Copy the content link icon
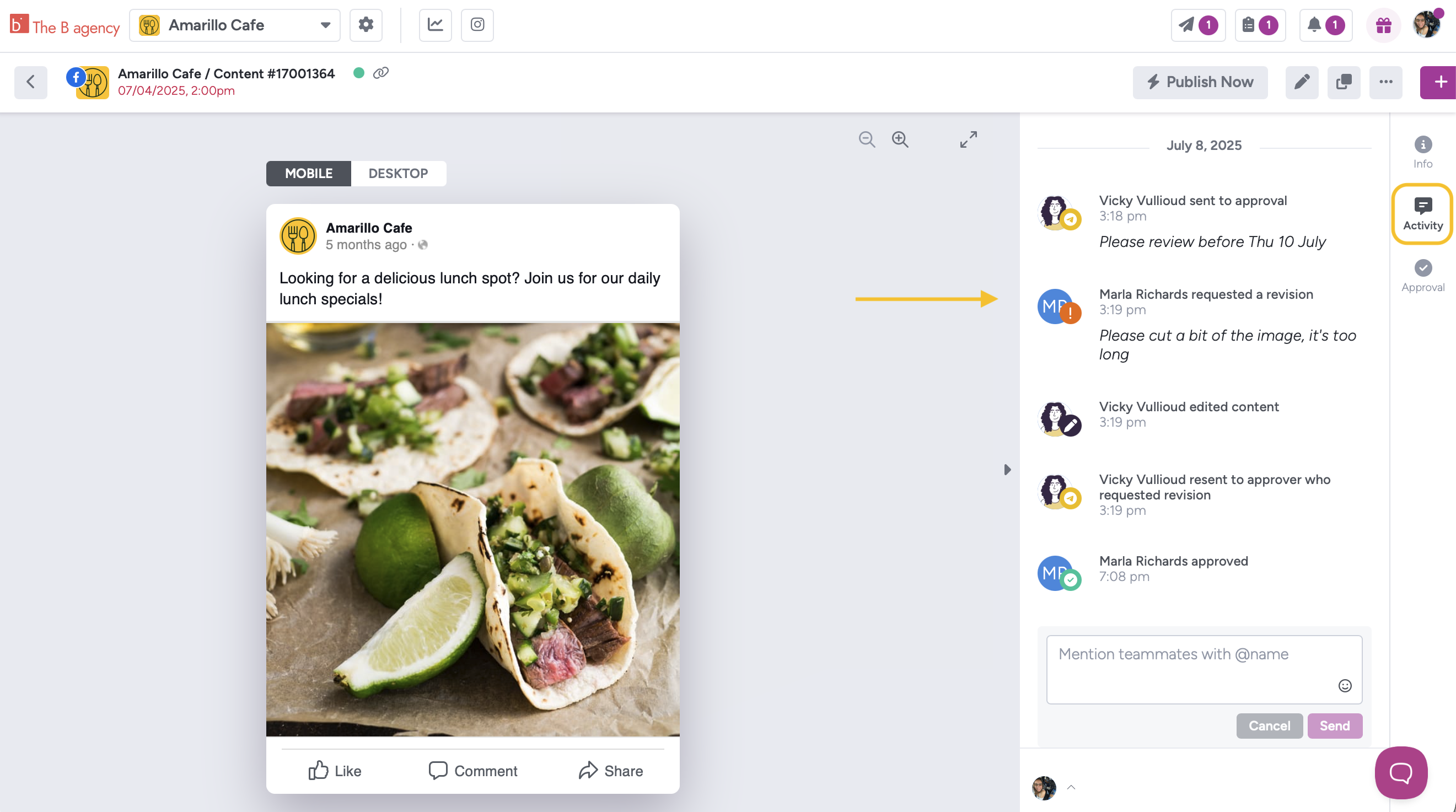The width and height of the screenshot is (1456, 812). tap(381, 73)
